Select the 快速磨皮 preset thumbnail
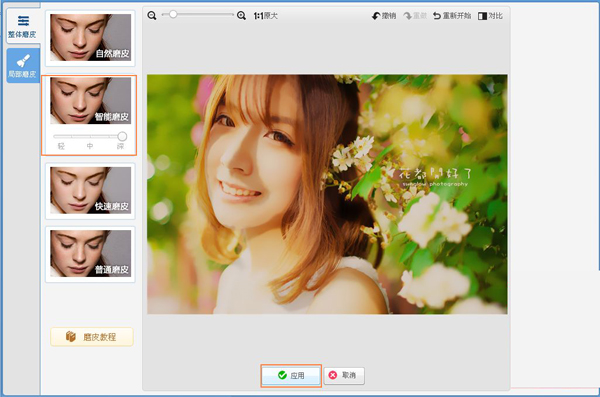Image resolution: width=600 pixels, height=397 pixels. point(90,190)
